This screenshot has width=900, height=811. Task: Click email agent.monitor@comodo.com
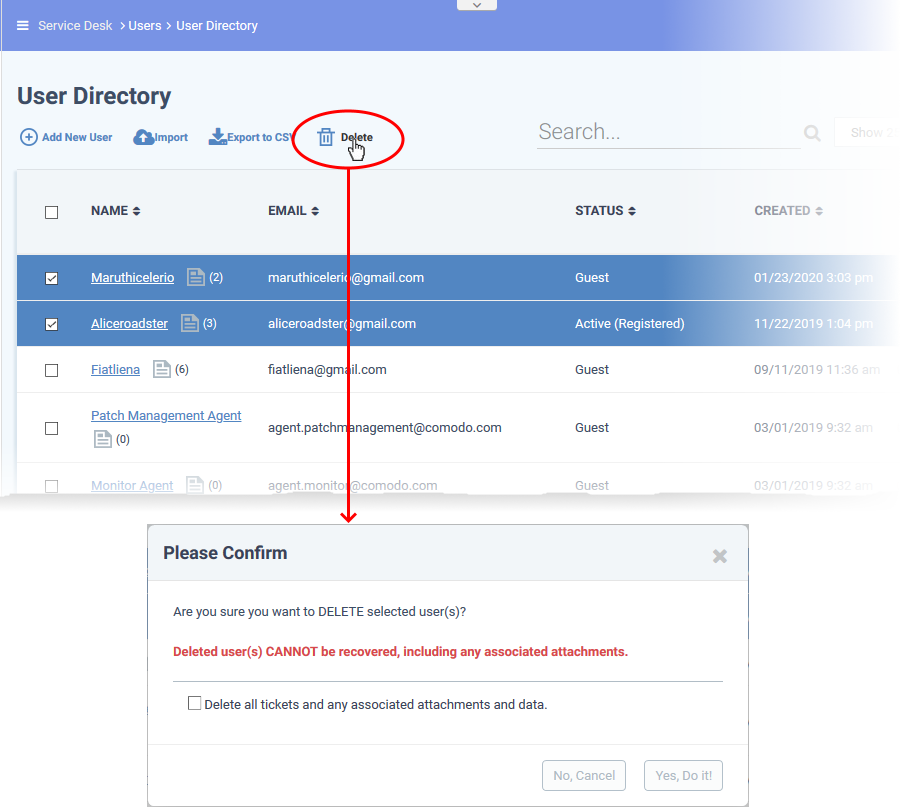352,485
